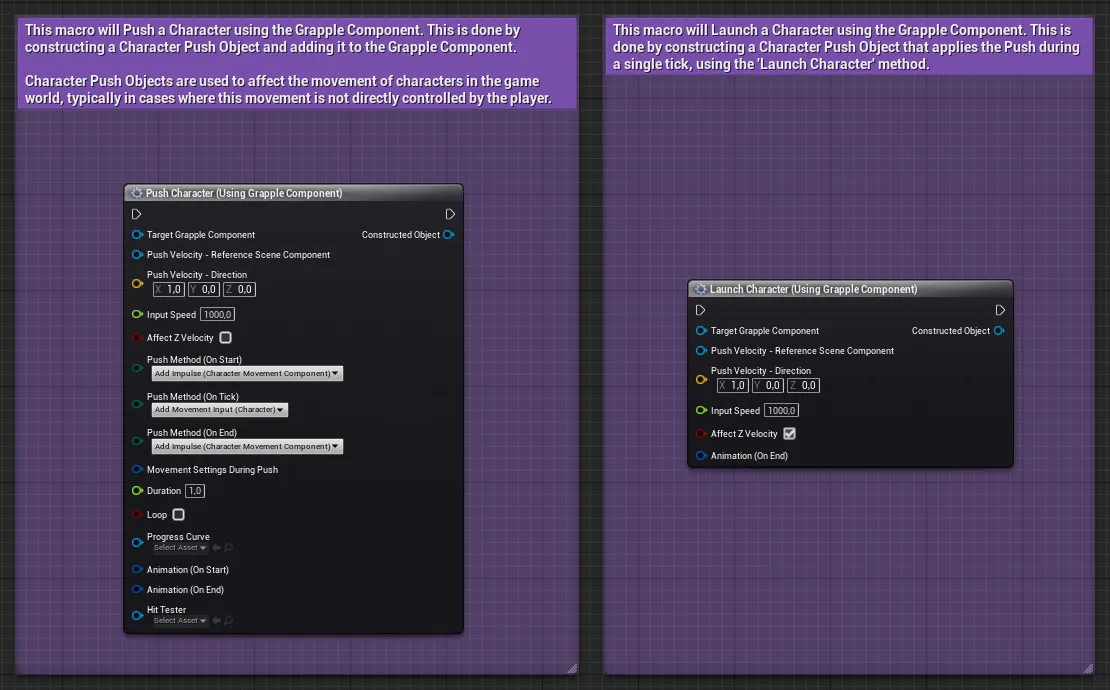Open the Progress Curve Select Asset picker
Image resolution: width=1110 pixels, height=690 pixels.
tap(180, 548)
